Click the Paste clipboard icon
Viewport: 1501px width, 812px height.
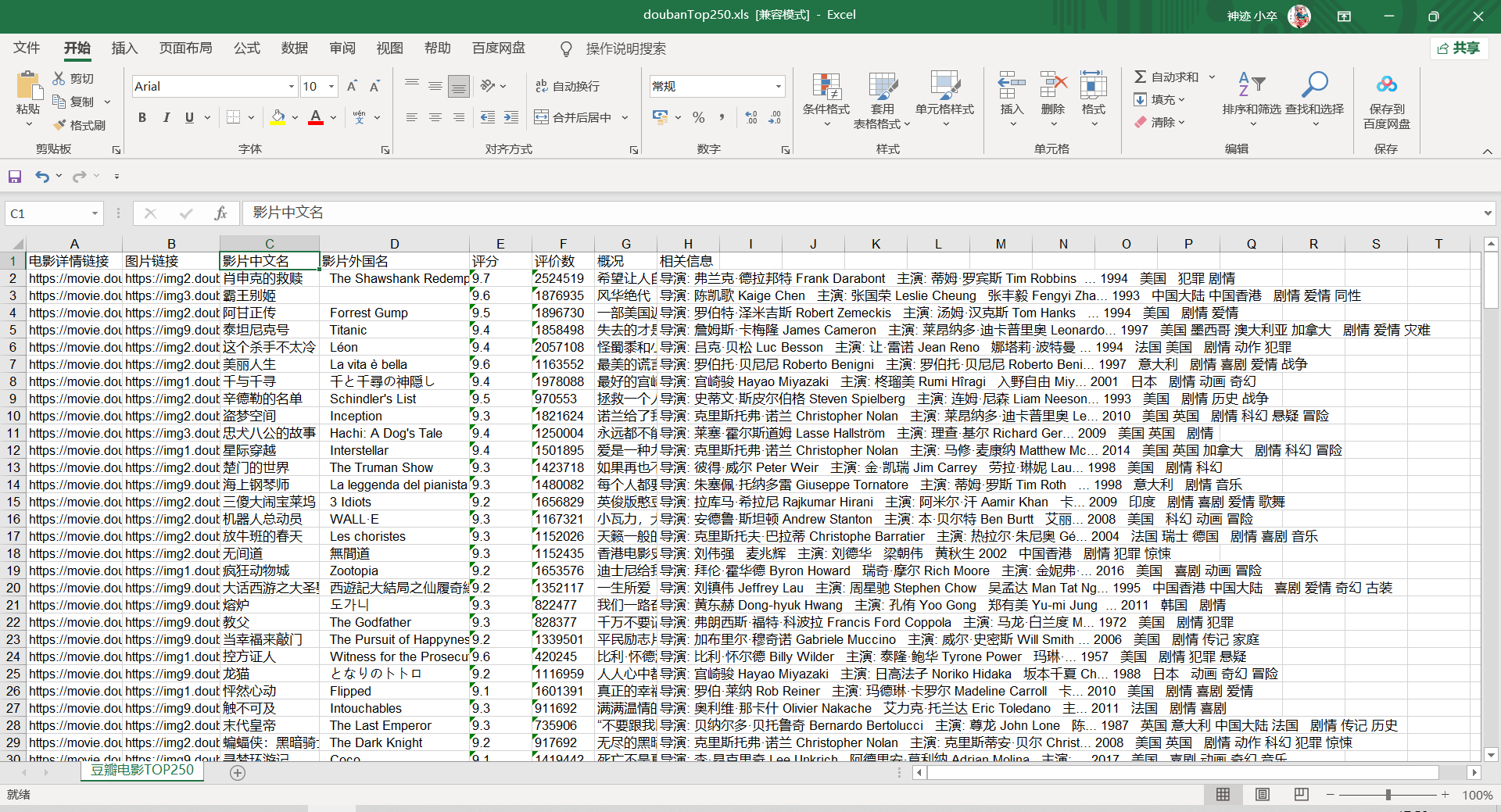[x=28, y=86]
